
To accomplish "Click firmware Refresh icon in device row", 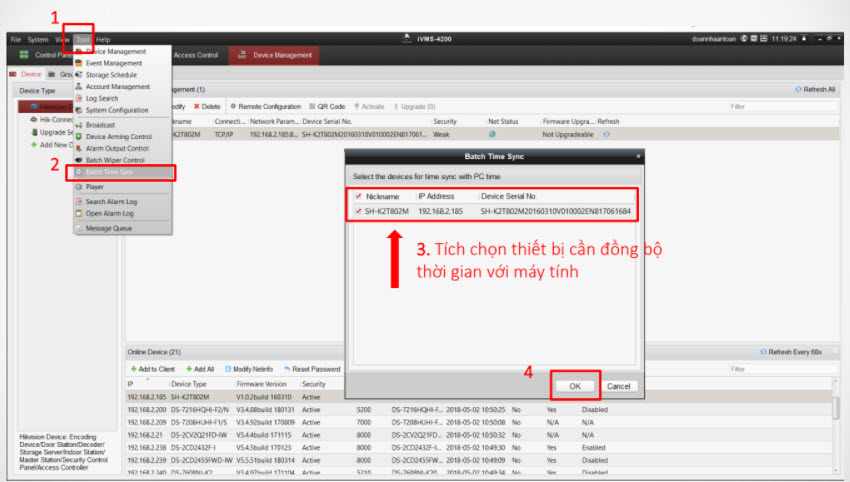I will (x=607, y=133).
